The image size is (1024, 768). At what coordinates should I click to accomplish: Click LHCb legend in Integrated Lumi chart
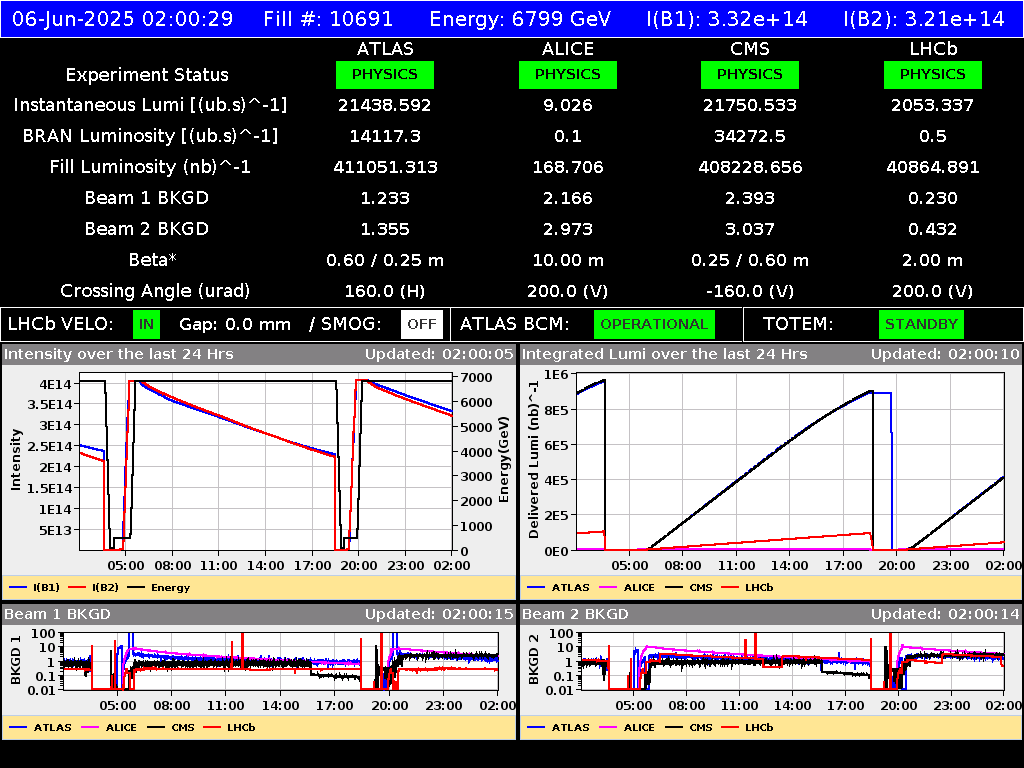(747, 588)
